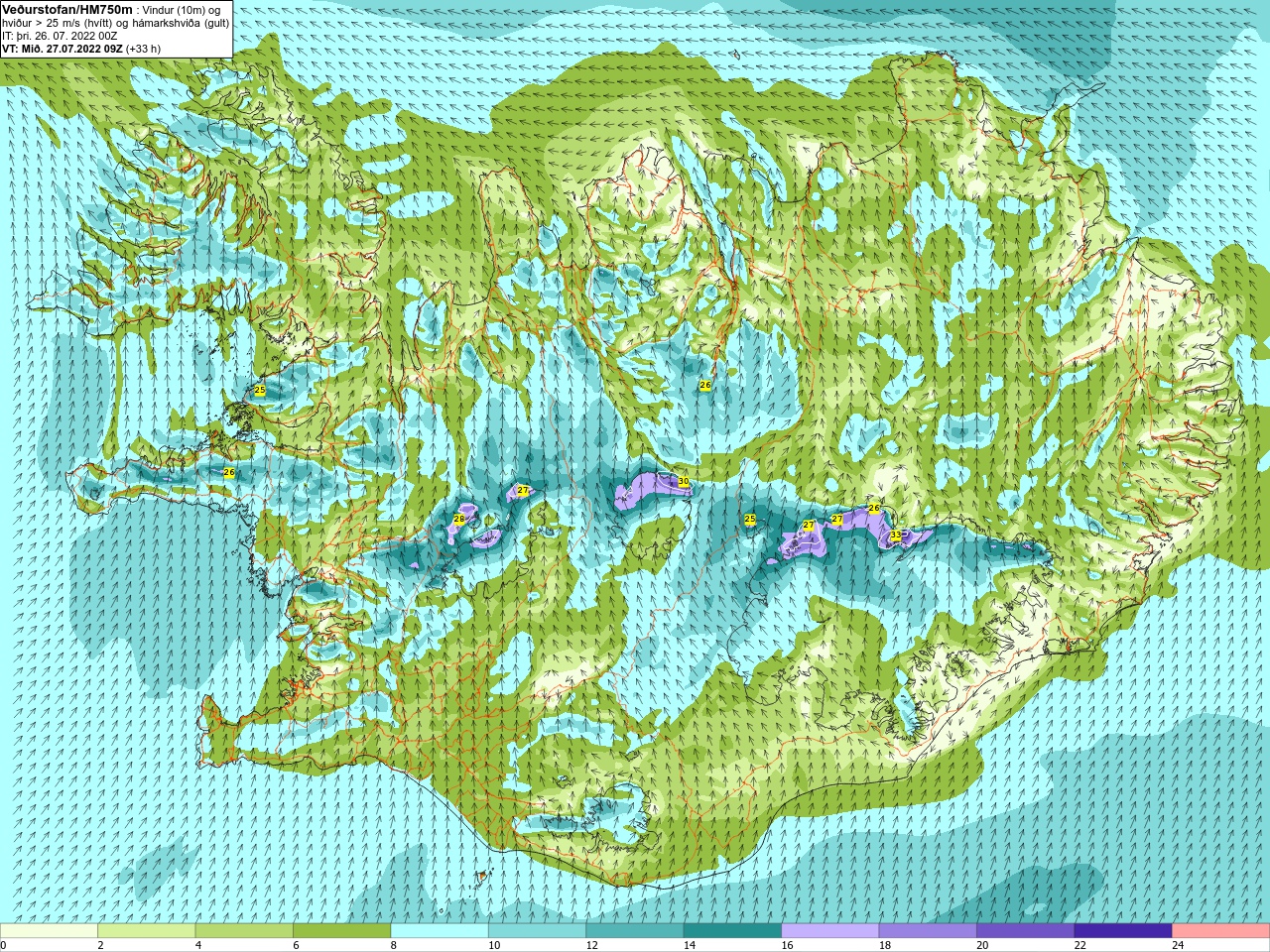Viewport: 1270px width, 952px height.
Task: Click legend scale value '10'
Action: 494,945
